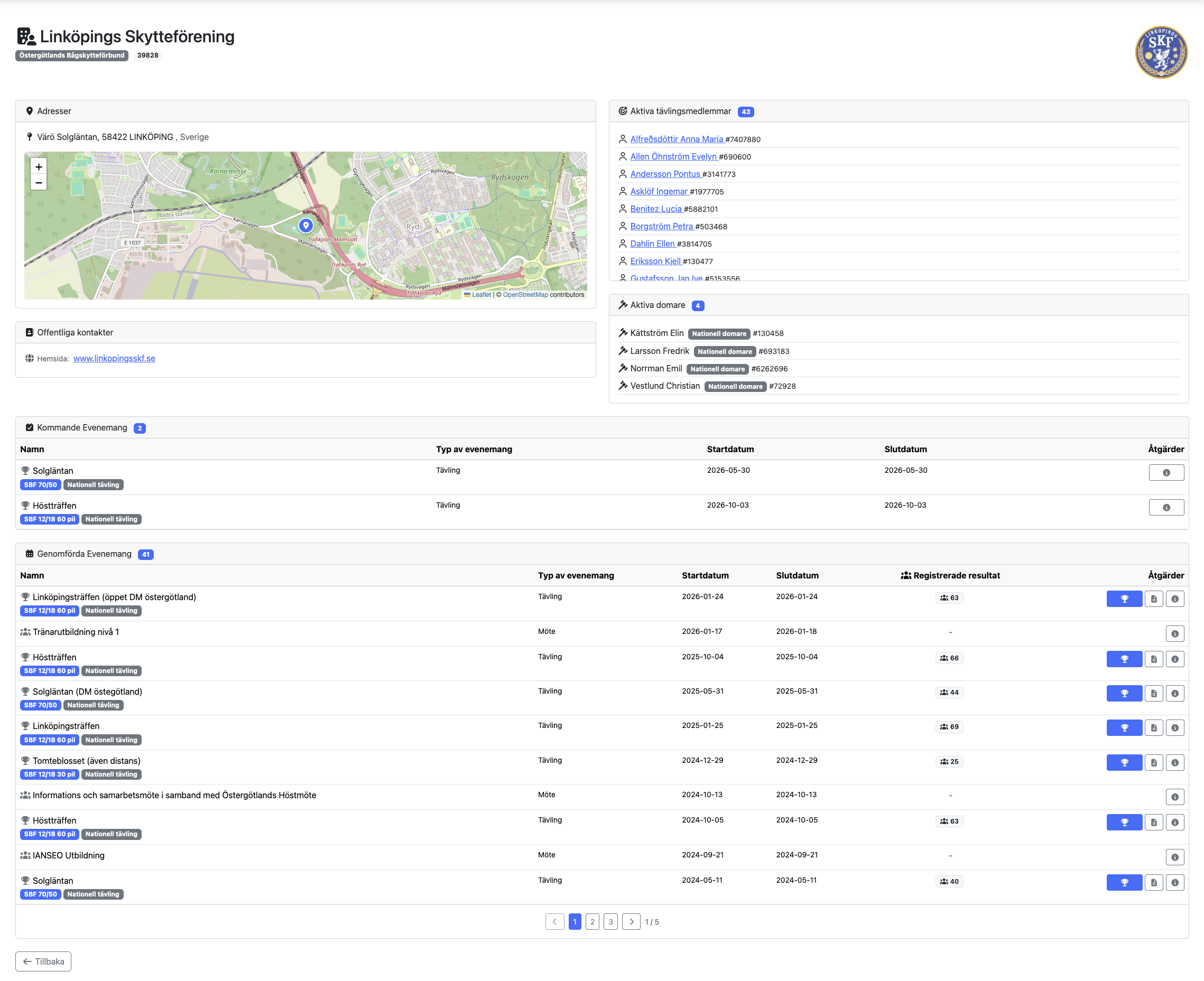1204x981 pixels.
Task: Click registered results count 63 for Linköpingsträffen
Action: point(949,597)
